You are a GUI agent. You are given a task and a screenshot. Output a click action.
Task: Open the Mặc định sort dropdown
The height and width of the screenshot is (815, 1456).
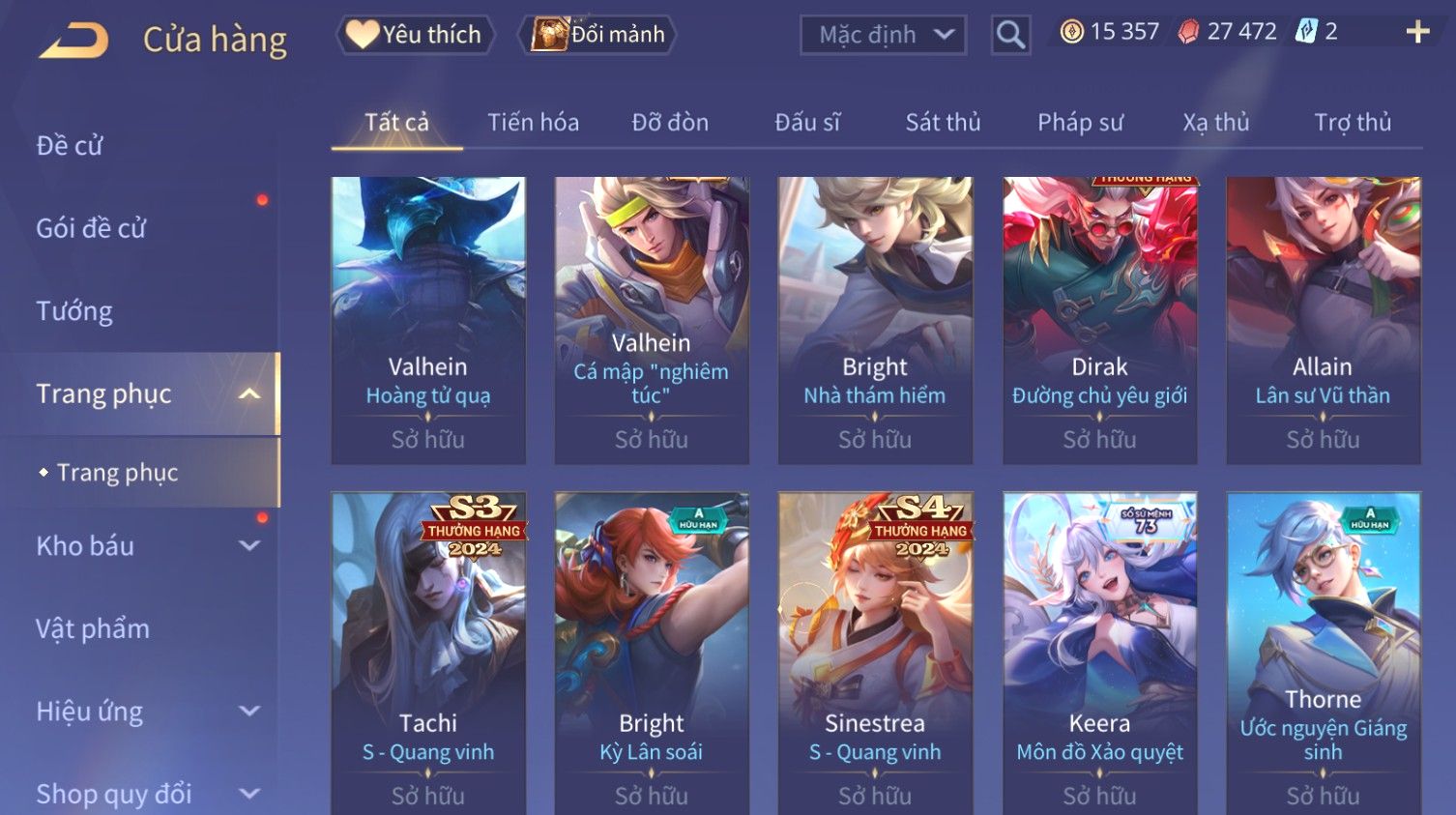click(883, 35)
